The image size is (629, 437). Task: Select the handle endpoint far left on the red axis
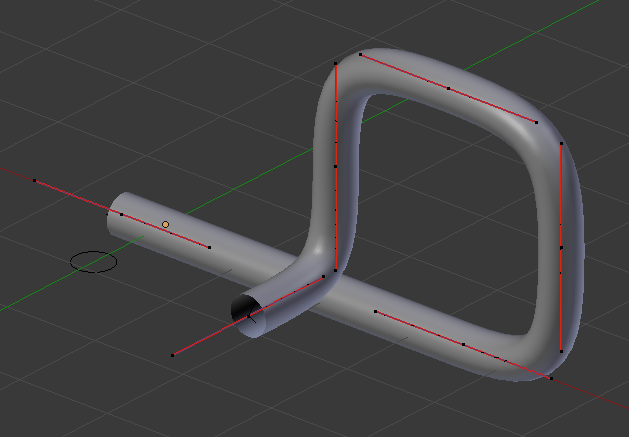coord(34,181)
